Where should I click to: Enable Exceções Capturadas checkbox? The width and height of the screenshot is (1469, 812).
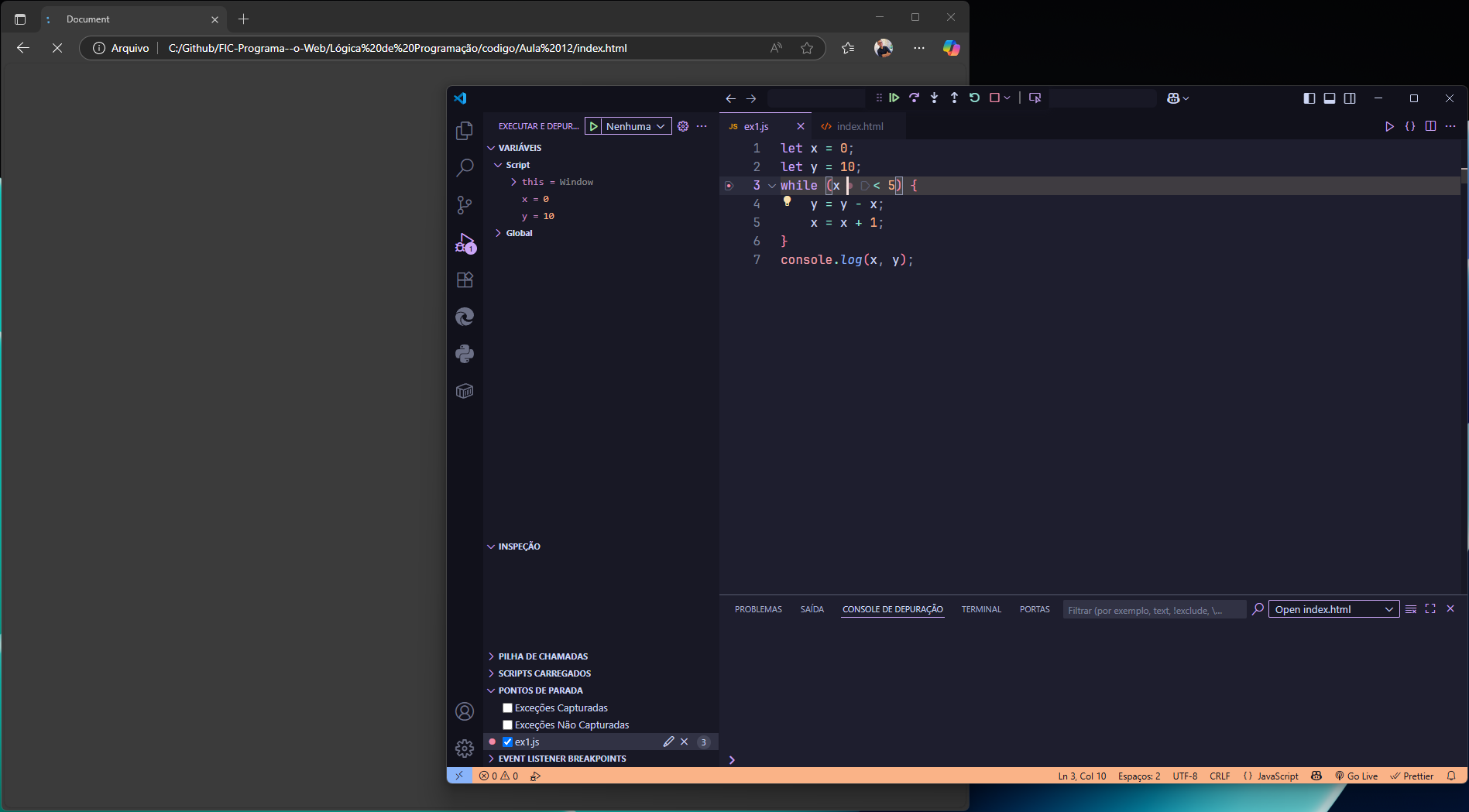click(508, 708)
